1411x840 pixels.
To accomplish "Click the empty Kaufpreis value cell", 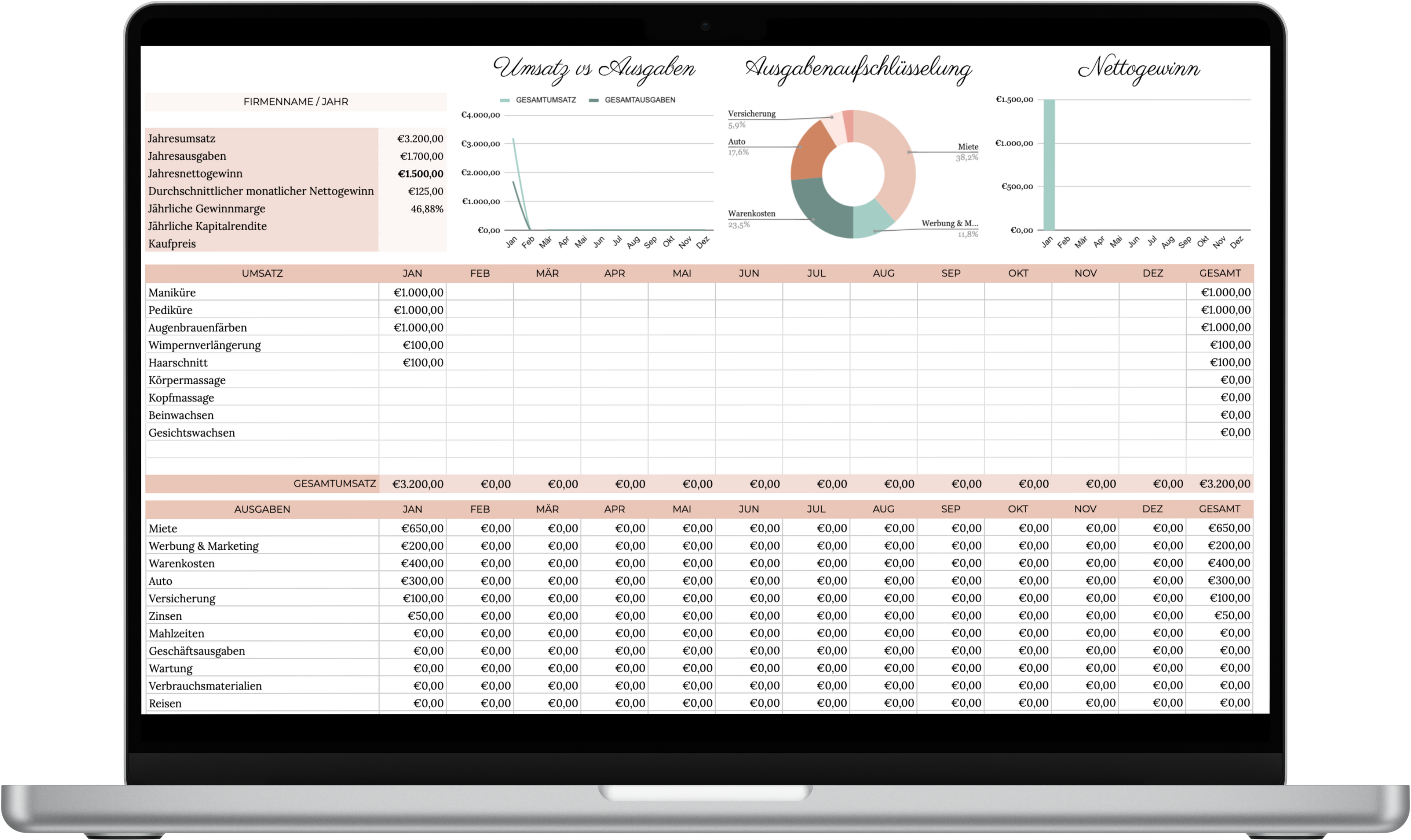I will click(x=413, y=244).
